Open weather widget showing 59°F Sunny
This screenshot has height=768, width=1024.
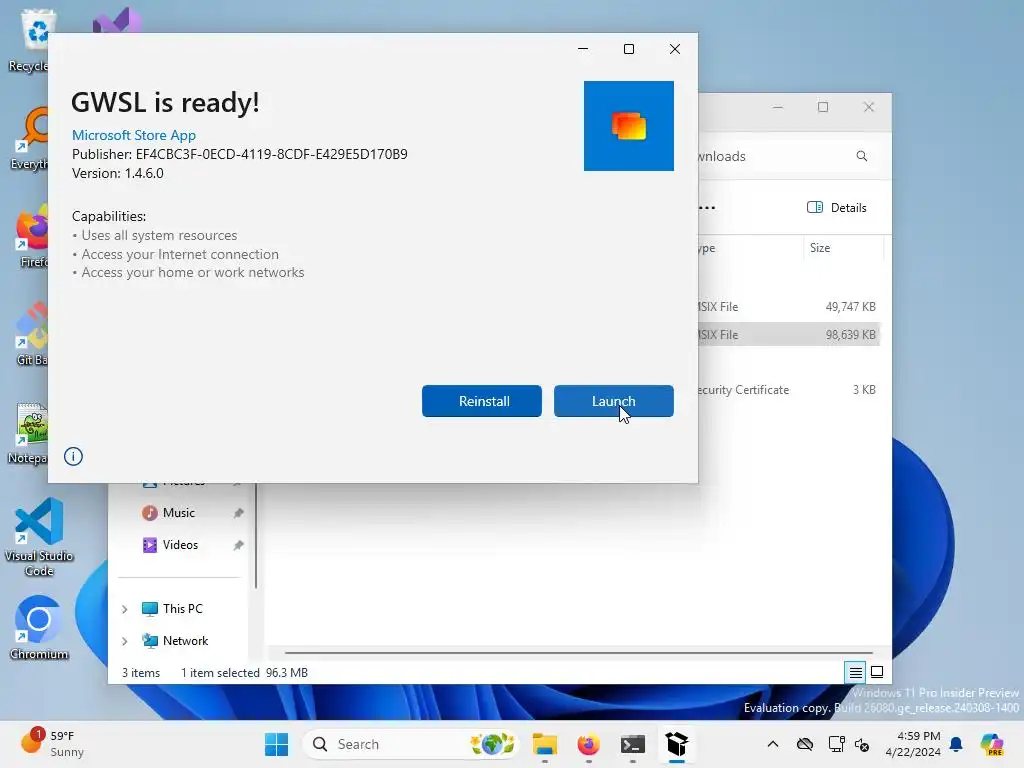click(52, 744)
